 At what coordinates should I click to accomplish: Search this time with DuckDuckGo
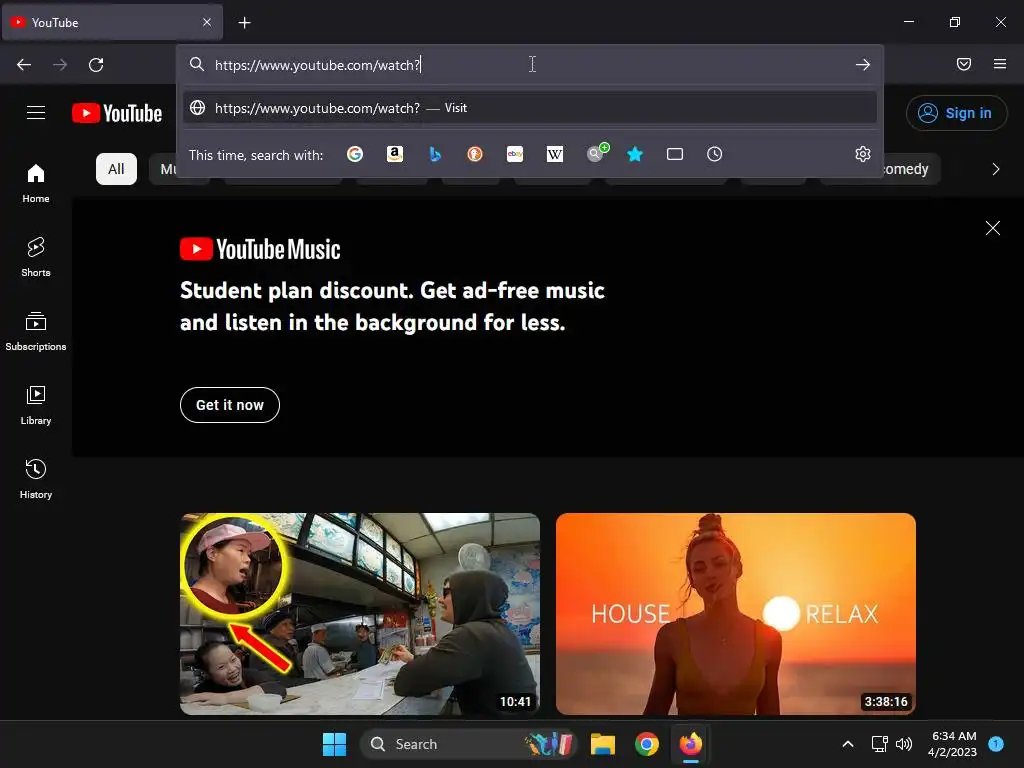click(475, 154)
